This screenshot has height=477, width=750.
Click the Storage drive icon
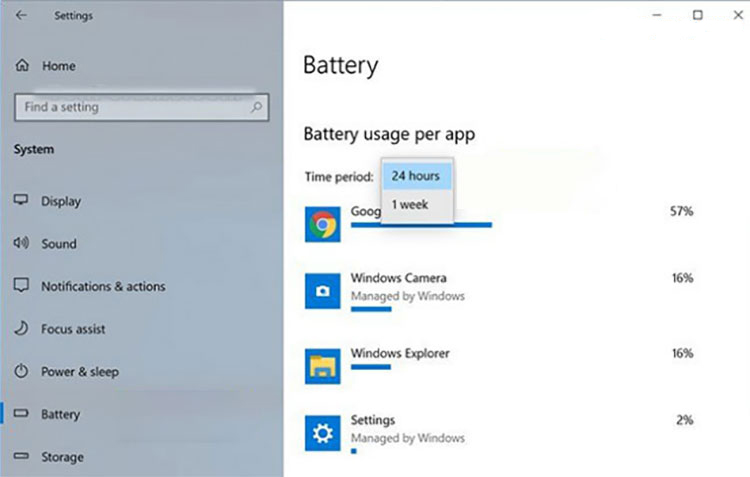pos(21,456)
